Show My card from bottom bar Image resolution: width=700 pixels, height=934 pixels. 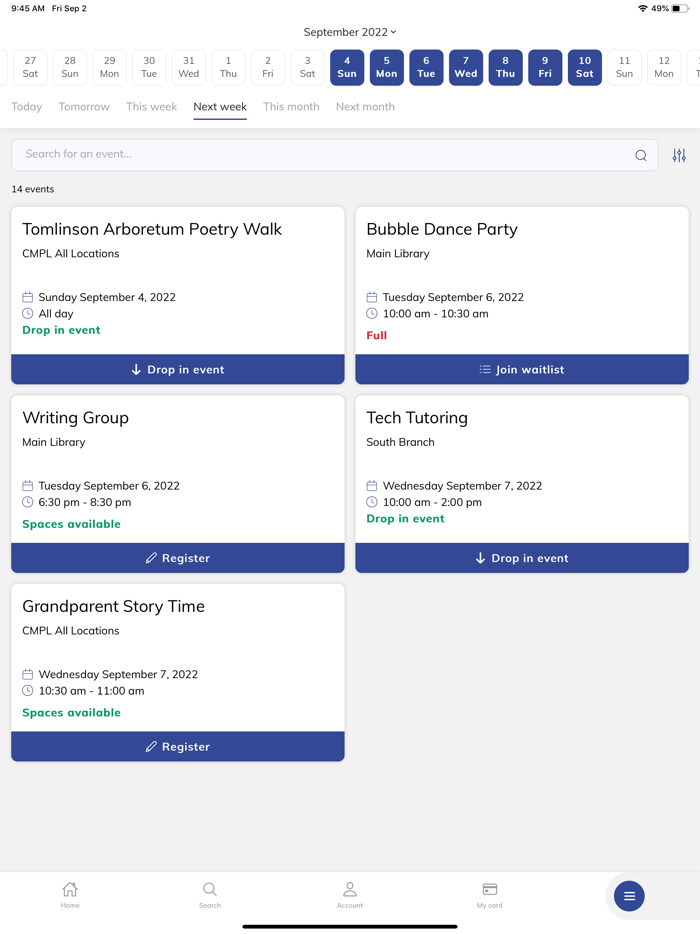[x=490, y=894]
